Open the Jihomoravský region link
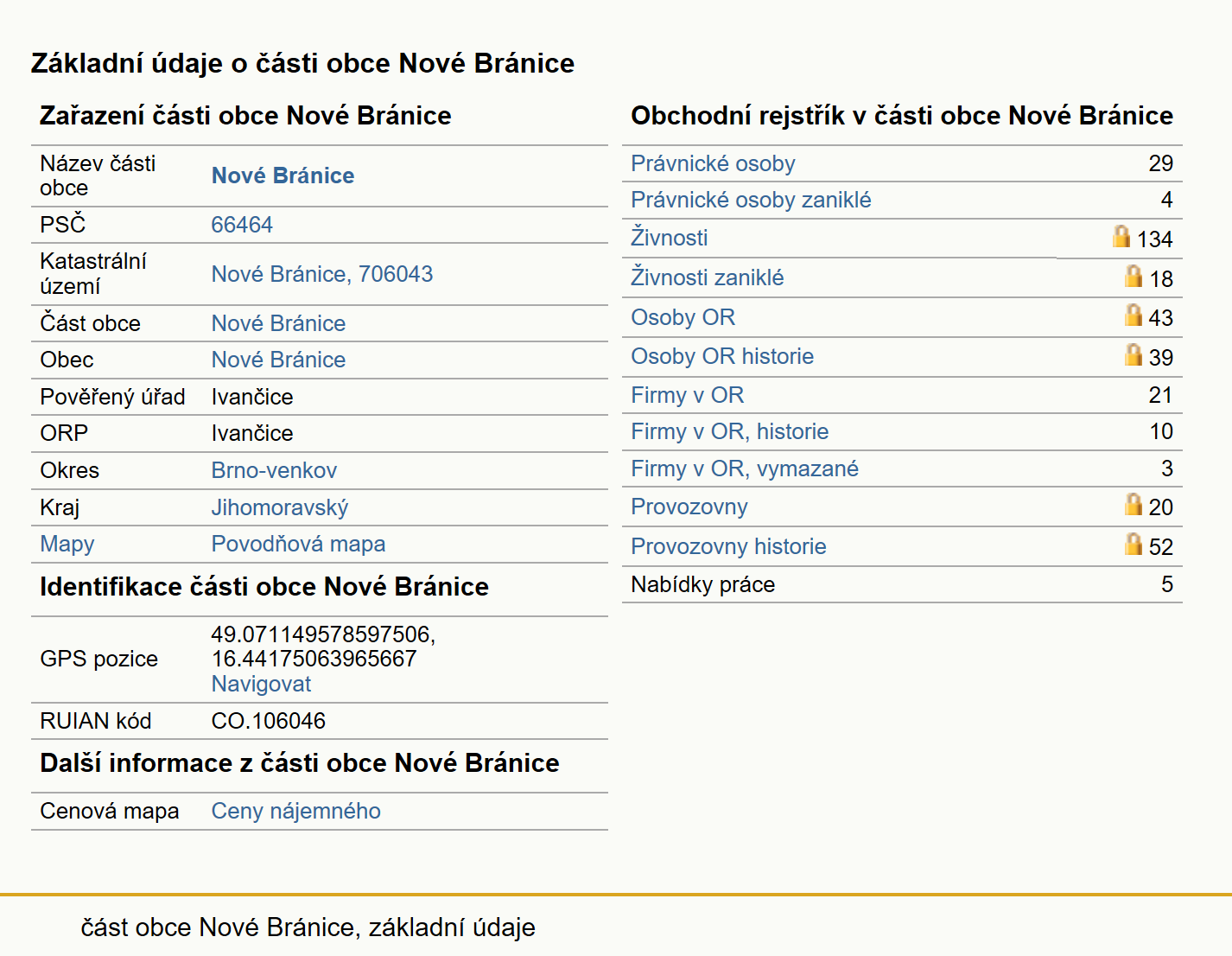This screenshot has height=956, width=1232. 280,507
